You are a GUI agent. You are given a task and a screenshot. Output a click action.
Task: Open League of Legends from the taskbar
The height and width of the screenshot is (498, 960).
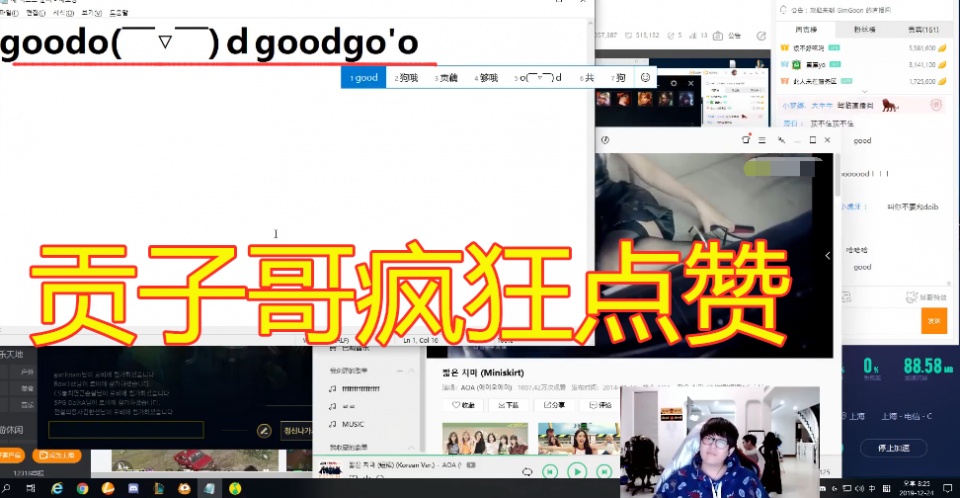159,488
